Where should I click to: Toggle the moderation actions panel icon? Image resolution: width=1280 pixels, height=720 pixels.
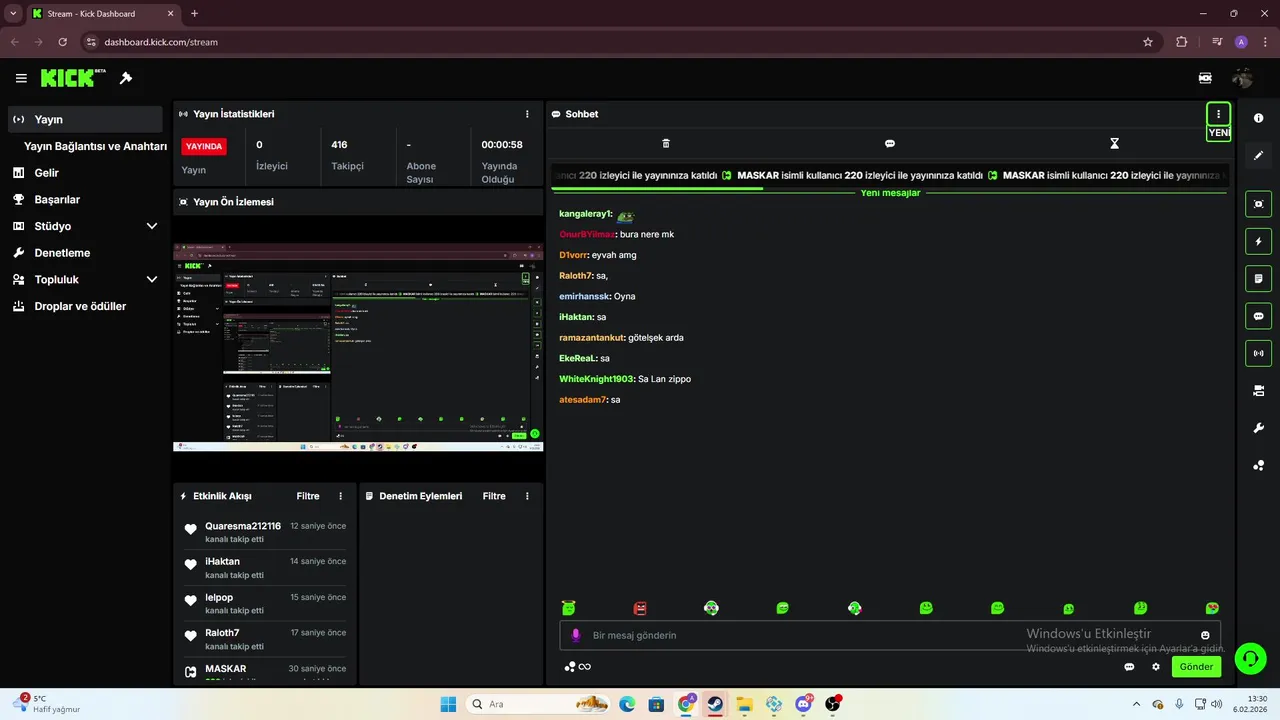click(1258, 278)
